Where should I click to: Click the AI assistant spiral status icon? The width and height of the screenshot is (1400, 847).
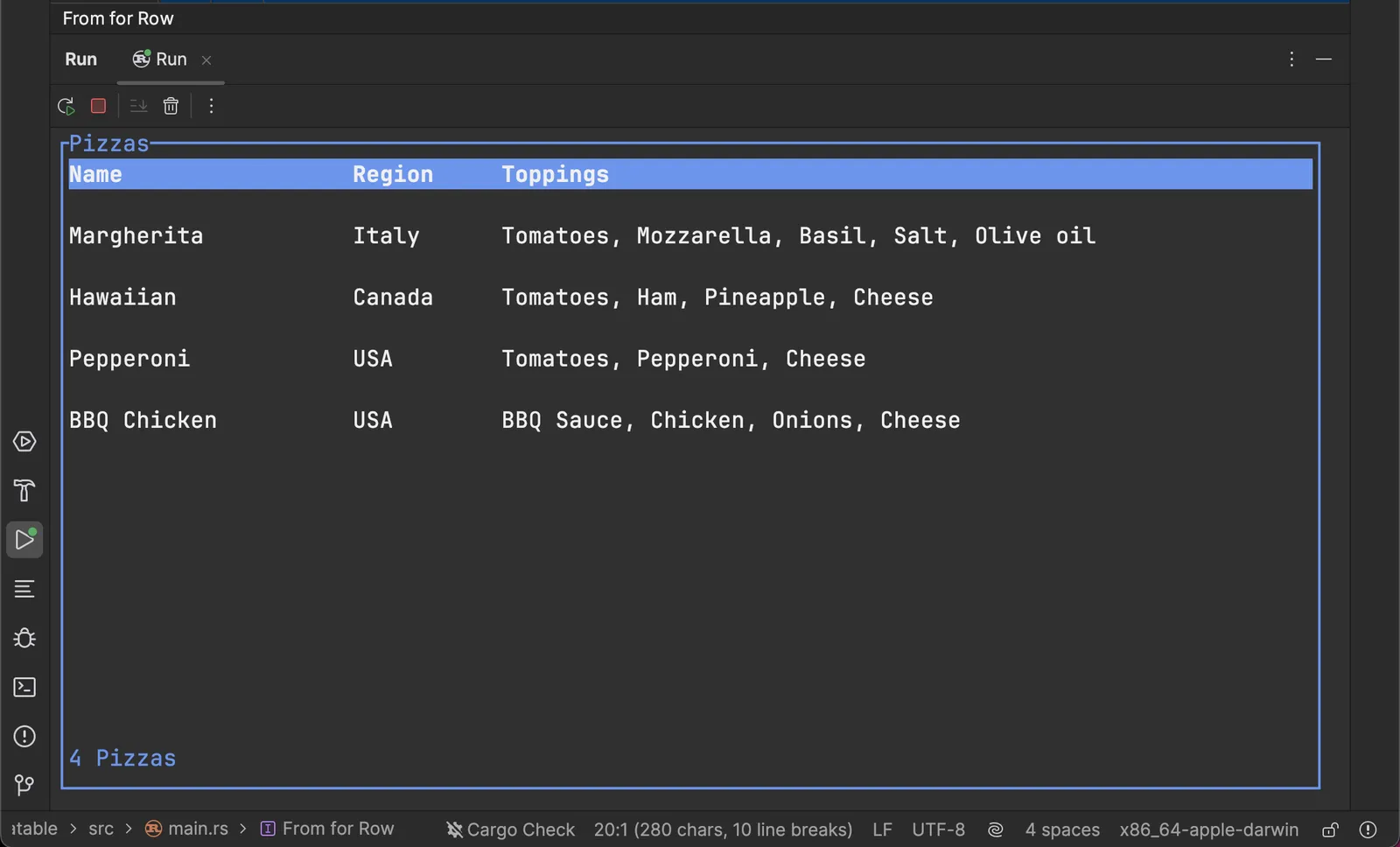[x=995, y=829]
